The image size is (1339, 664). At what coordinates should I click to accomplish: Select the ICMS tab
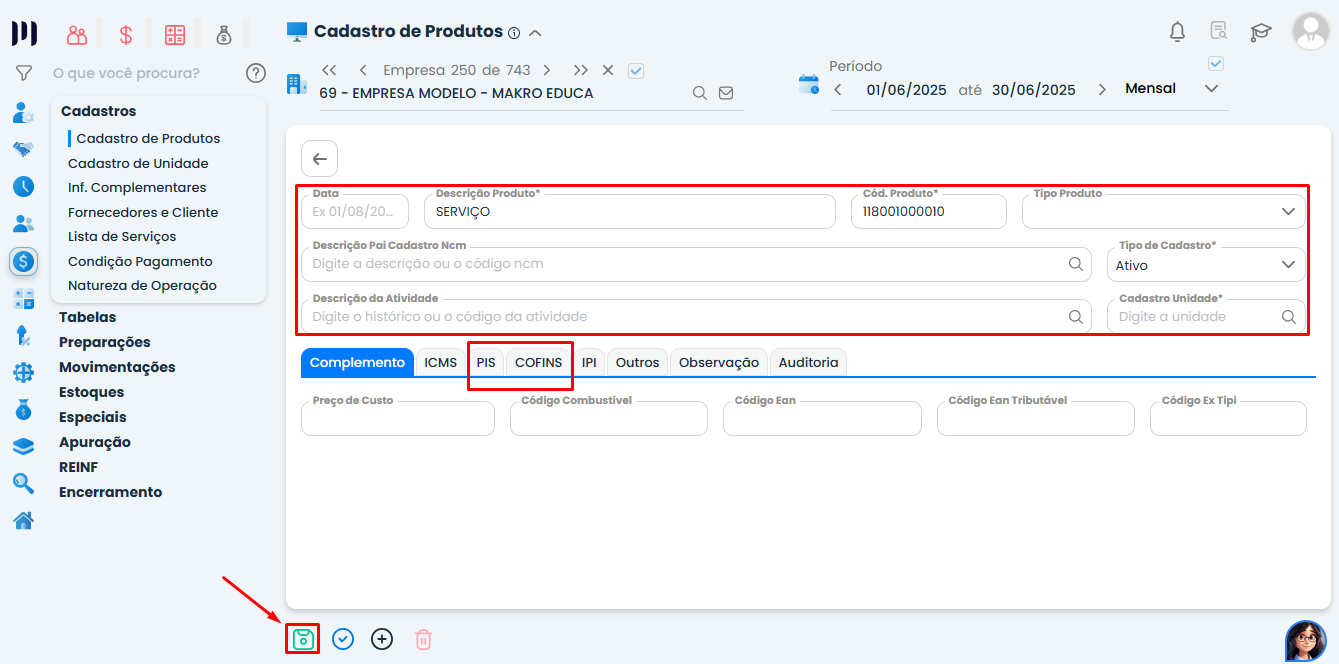click(441, 362)
